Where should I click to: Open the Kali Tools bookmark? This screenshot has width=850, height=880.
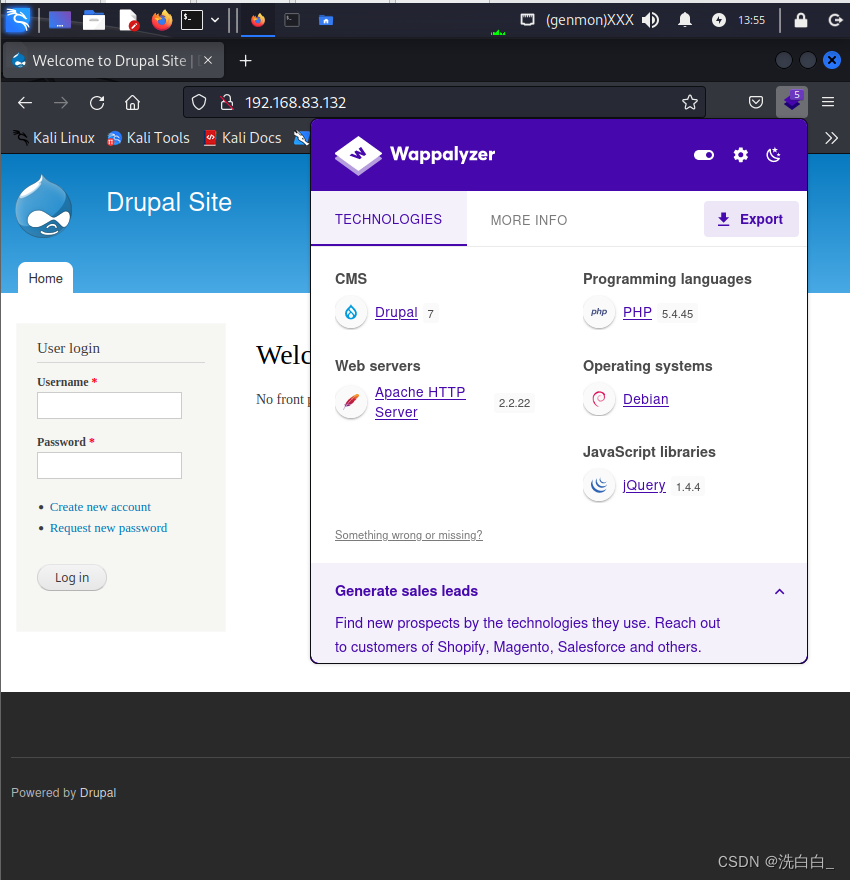point(148,138)
